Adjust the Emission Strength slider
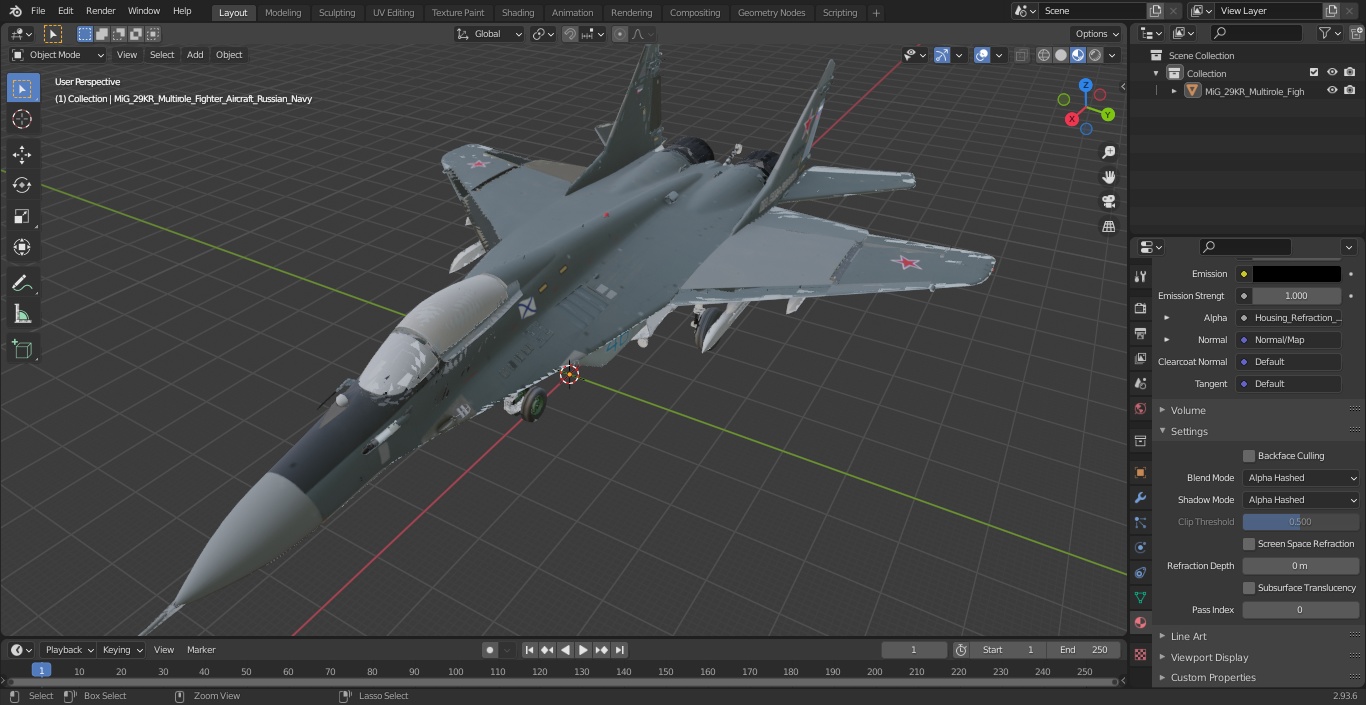Viewport: 1366px width, 705px height. [x=1296, y=296]
